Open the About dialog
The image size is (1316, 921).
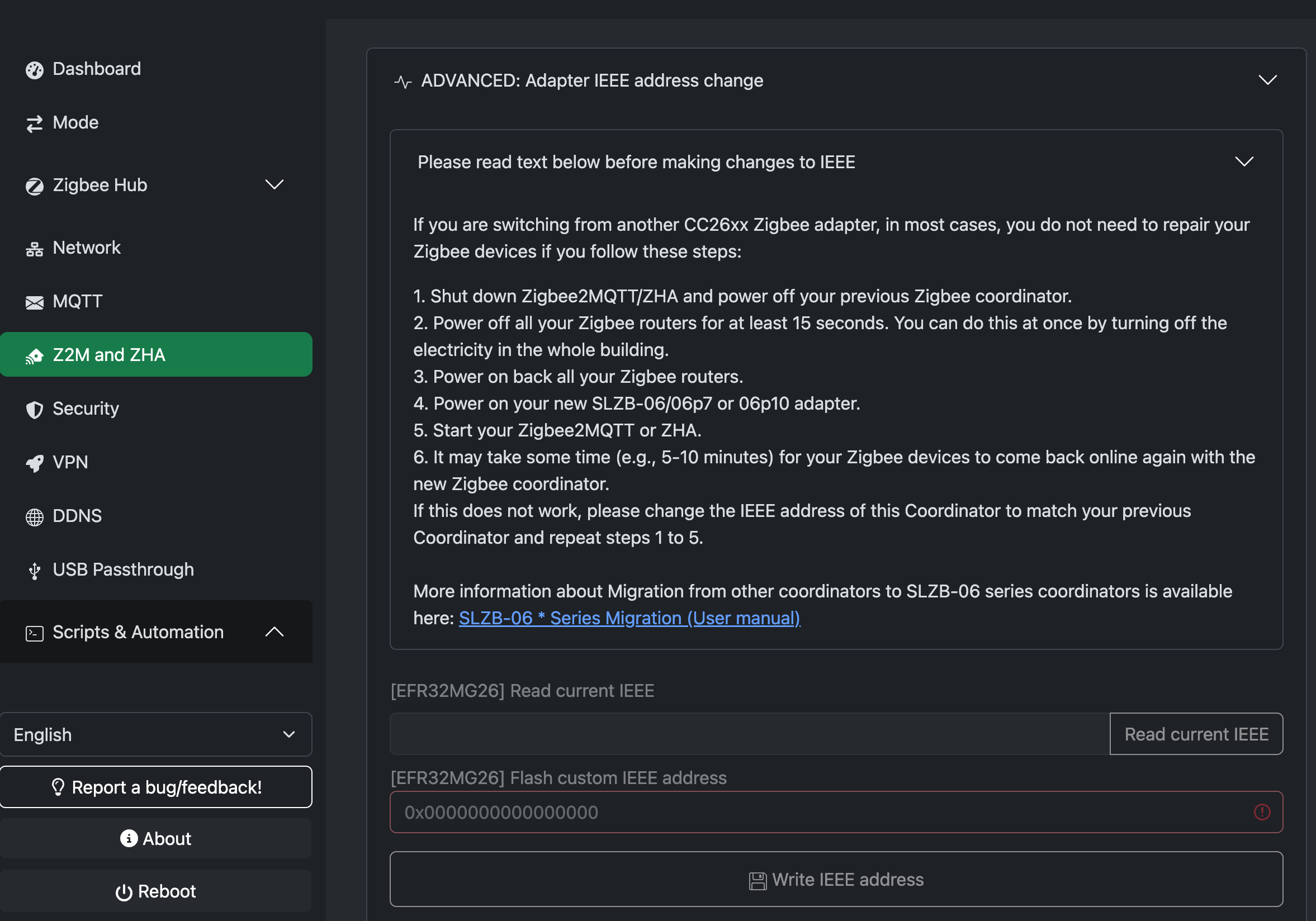point(156,838)
